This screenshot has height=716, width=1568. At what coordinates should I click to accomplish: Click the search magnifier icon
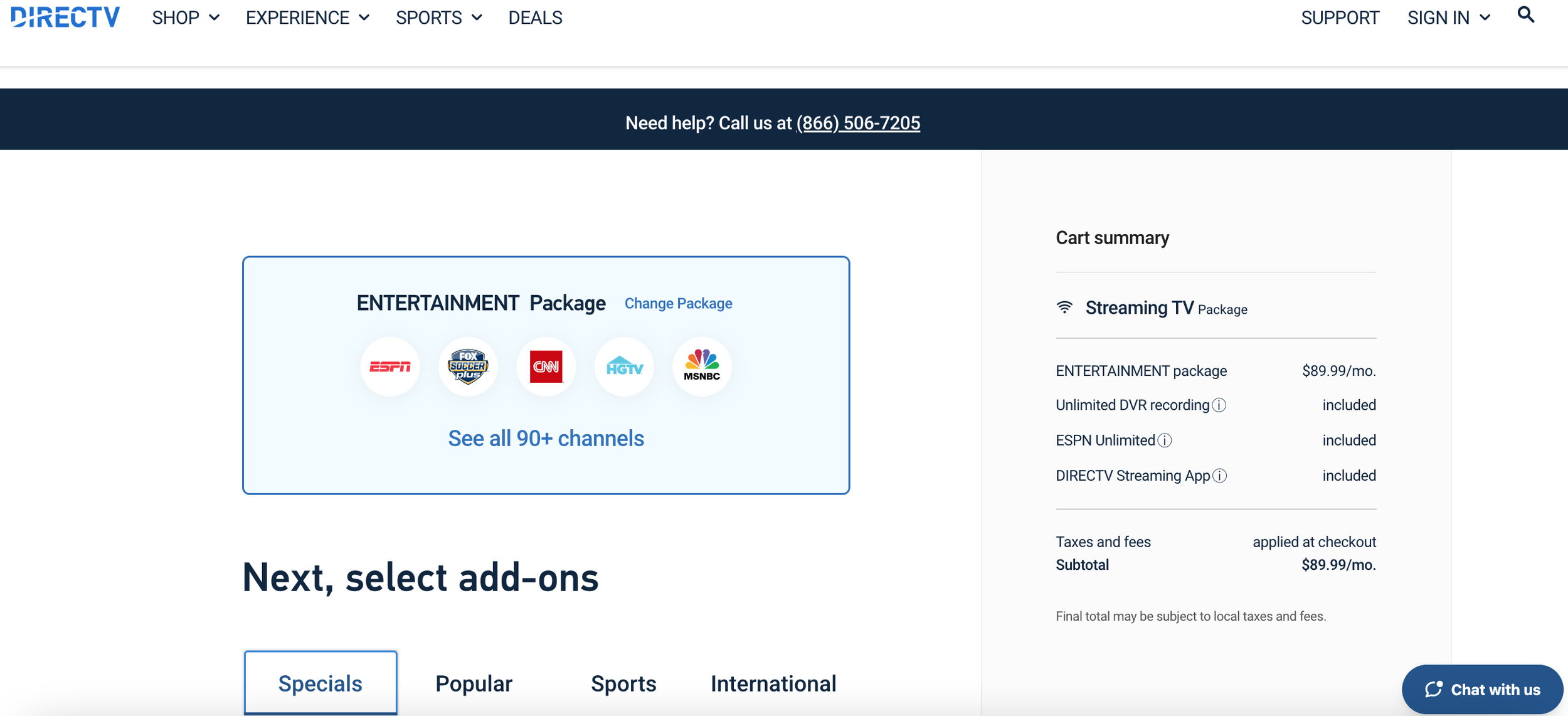click(x=1525, y=15)
